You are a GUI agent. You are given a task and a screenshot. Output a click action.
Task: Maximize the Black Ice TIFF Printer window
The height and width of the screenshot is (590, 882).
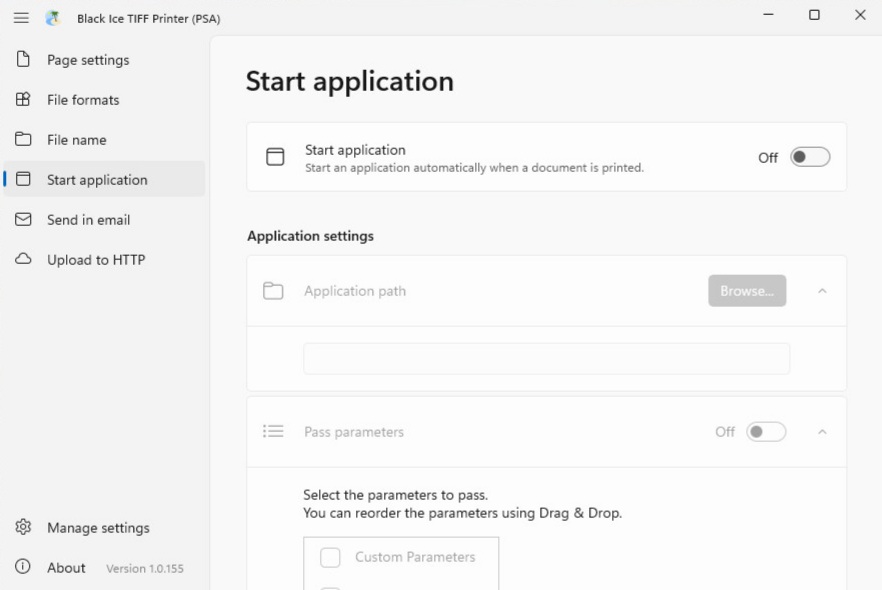(814, 15)
